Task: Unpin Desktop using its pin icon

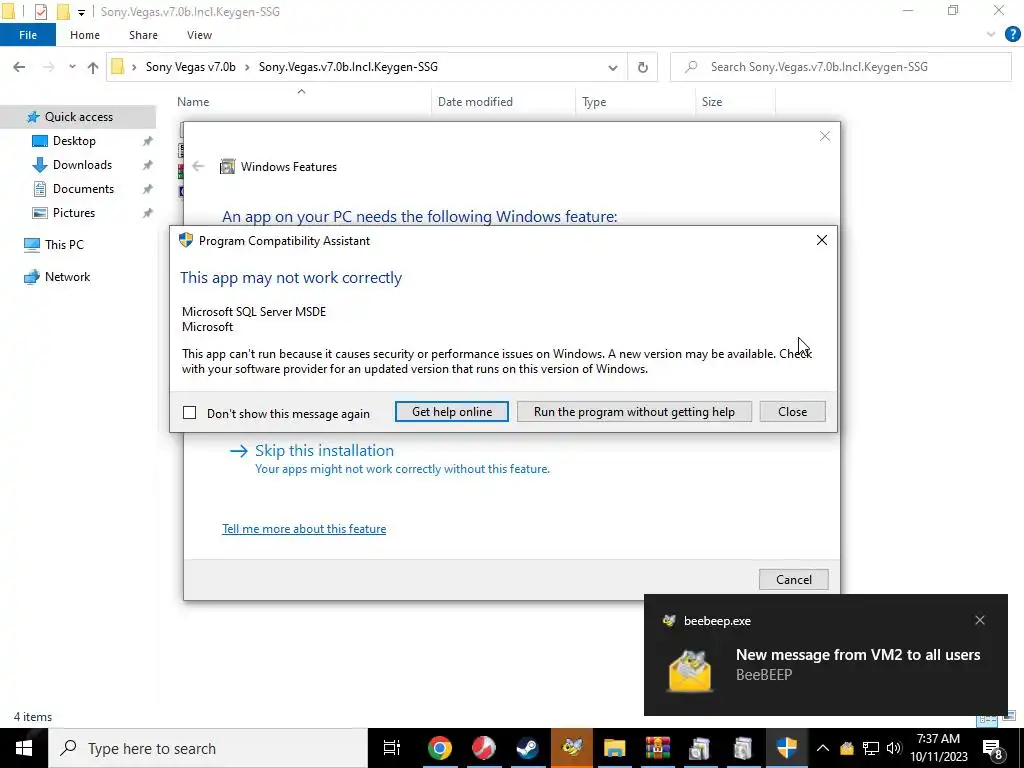Action: pyautogui.click(x=148, y=141)
